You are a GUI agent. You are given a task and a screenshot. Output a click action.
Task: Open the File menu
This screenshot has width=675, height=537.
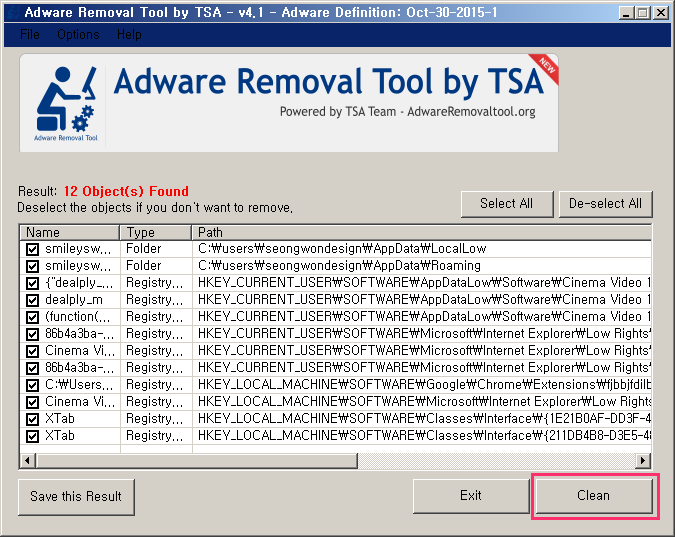[x=30, y=34]
